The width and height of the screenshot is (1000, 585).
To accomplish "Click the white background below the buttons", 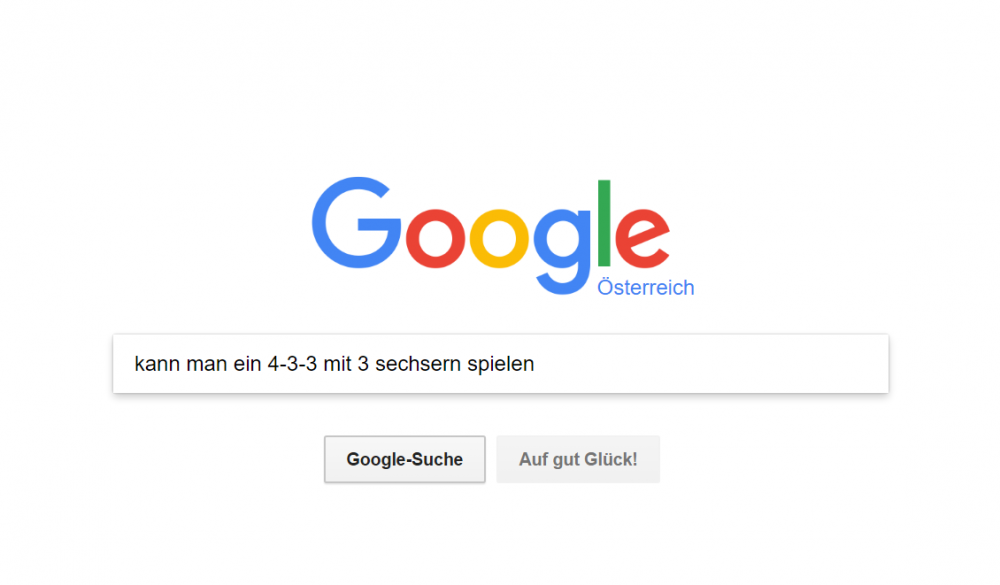I will [x=501, y=536].
